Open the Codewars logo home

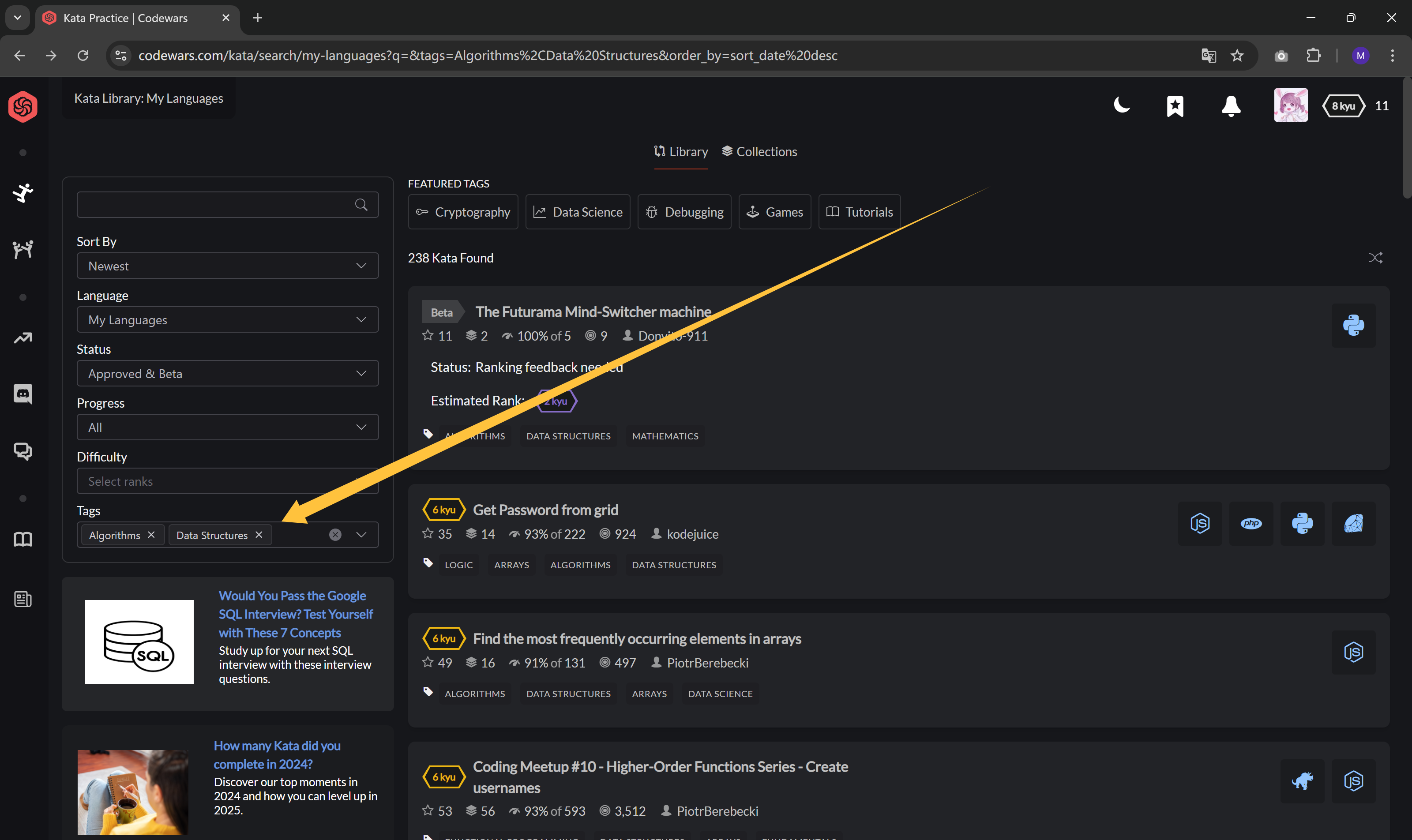pos(23,106)
